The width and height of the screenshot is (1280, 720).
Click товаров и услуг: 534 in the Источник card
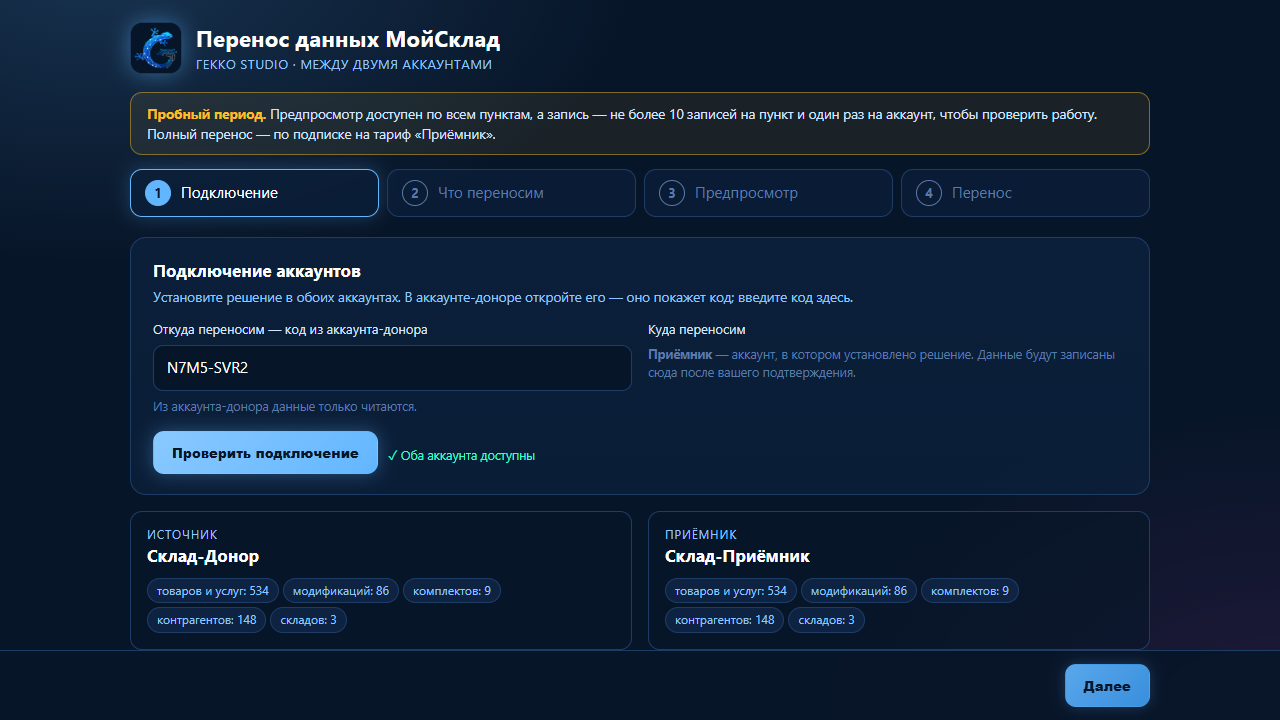pyautogui.click(x=213, y=591)
